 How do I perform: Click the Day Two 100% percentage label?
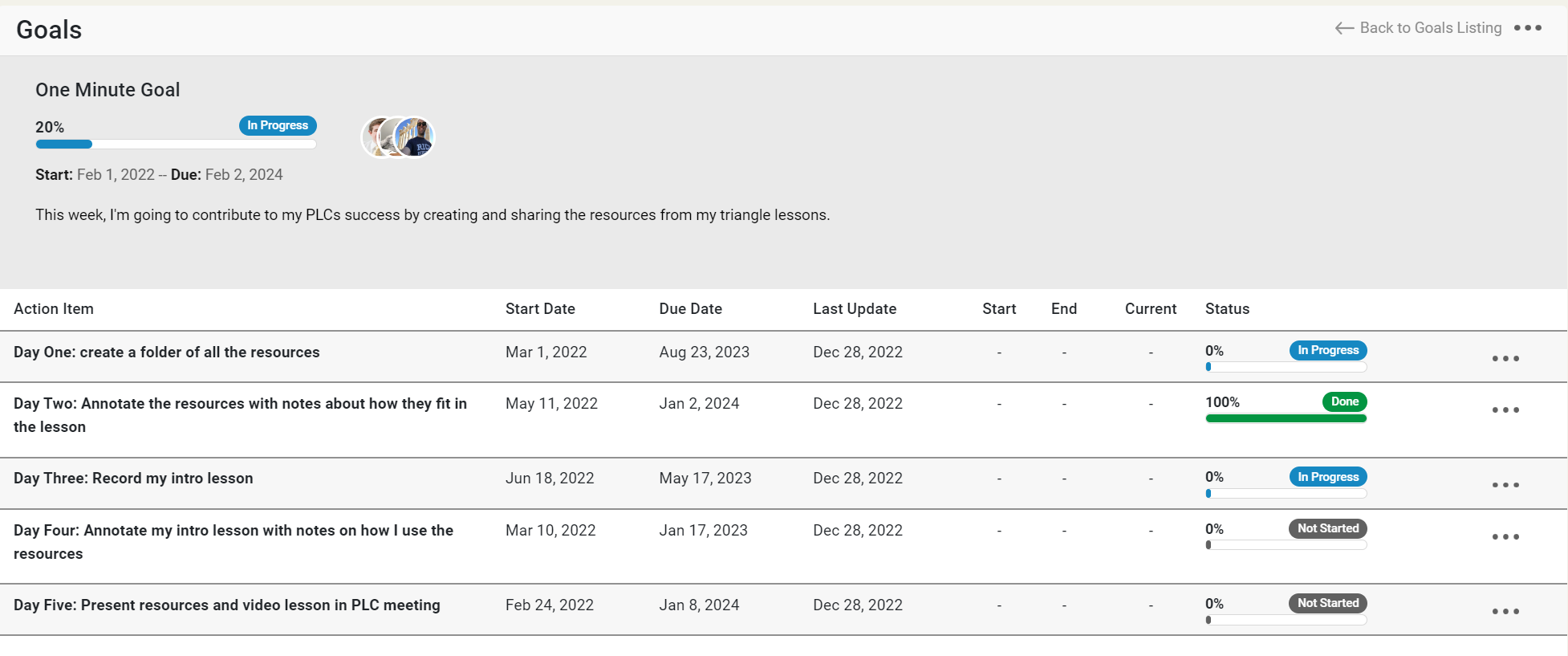[1222, 402]
